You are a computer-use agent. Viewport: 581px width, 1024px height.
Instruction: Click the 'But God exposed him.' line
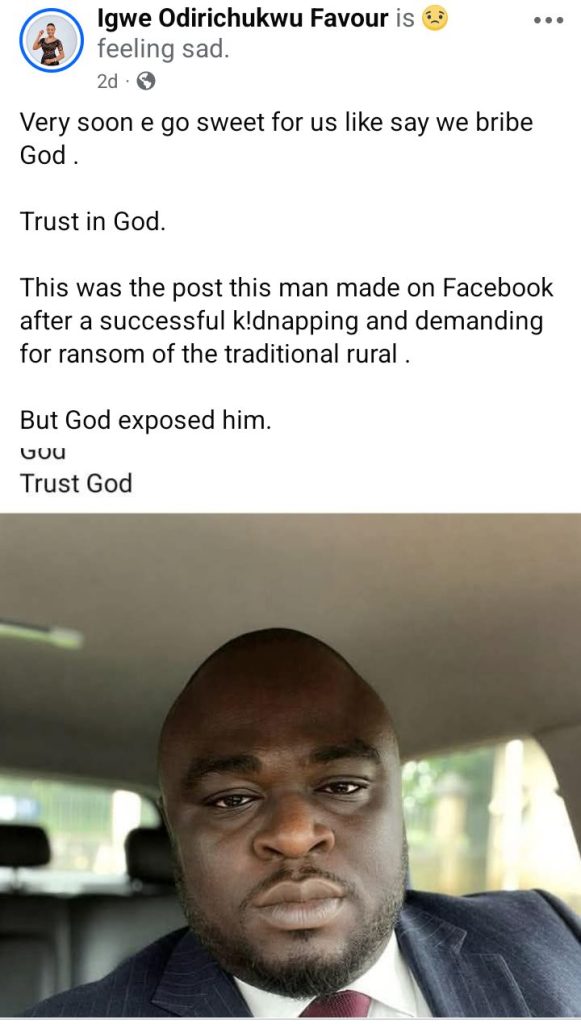(145, 420)
